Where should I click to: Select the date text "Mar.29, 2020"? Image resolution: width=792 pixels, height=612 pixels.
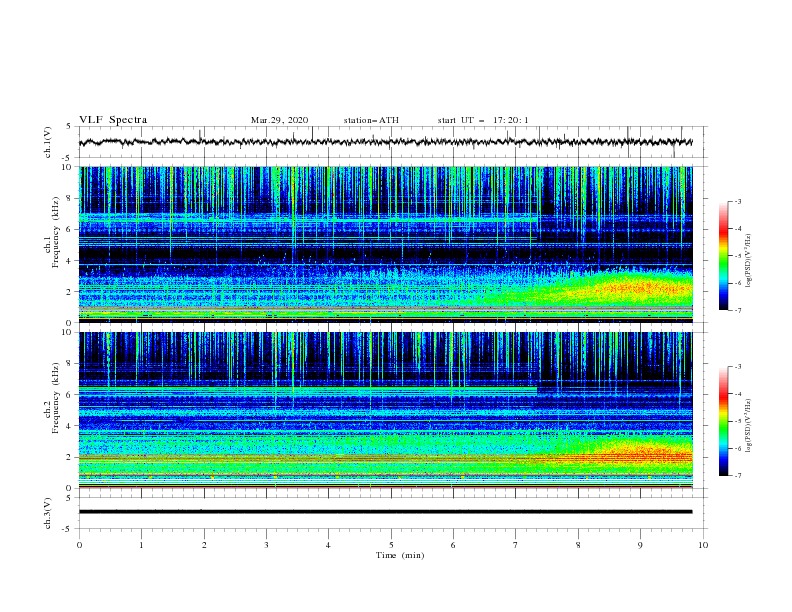(x=279, y=120)
